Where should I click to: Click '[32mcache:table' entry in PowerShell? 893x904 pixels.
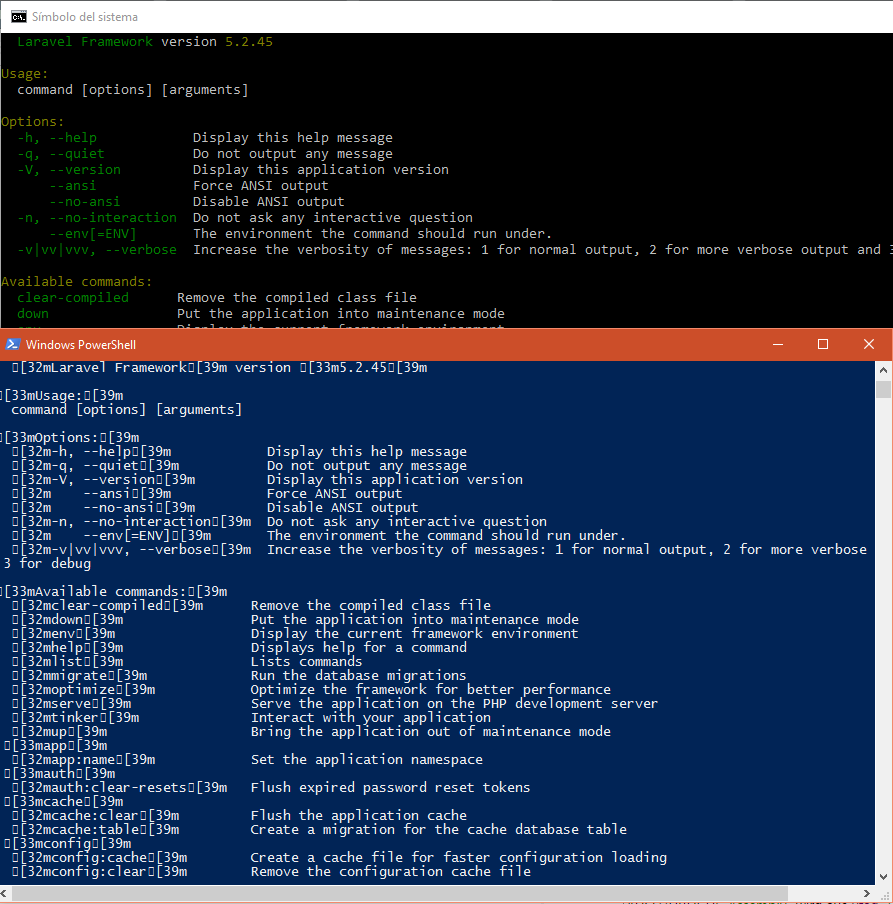click(x=96, y=830)
